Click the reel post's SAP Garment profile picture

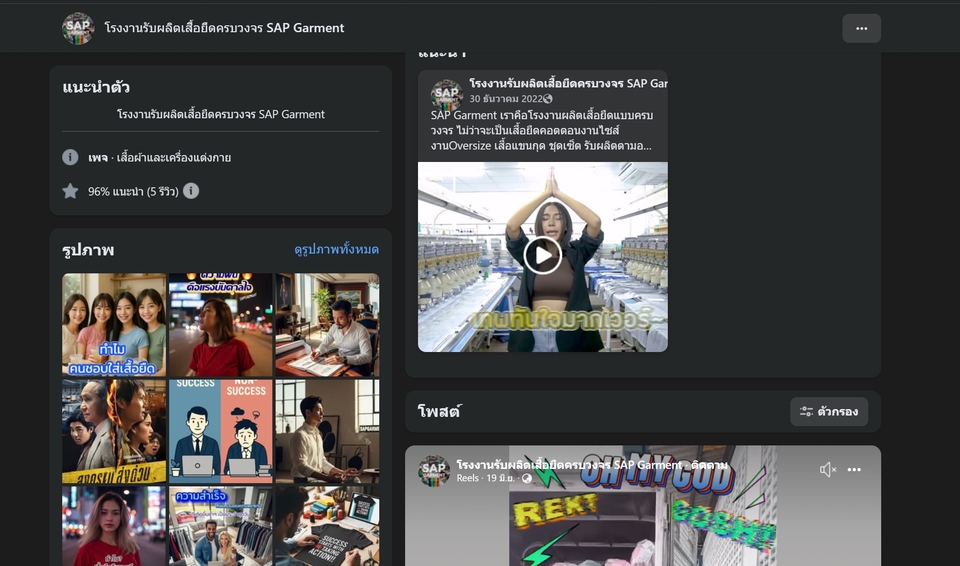pos(433,471)
